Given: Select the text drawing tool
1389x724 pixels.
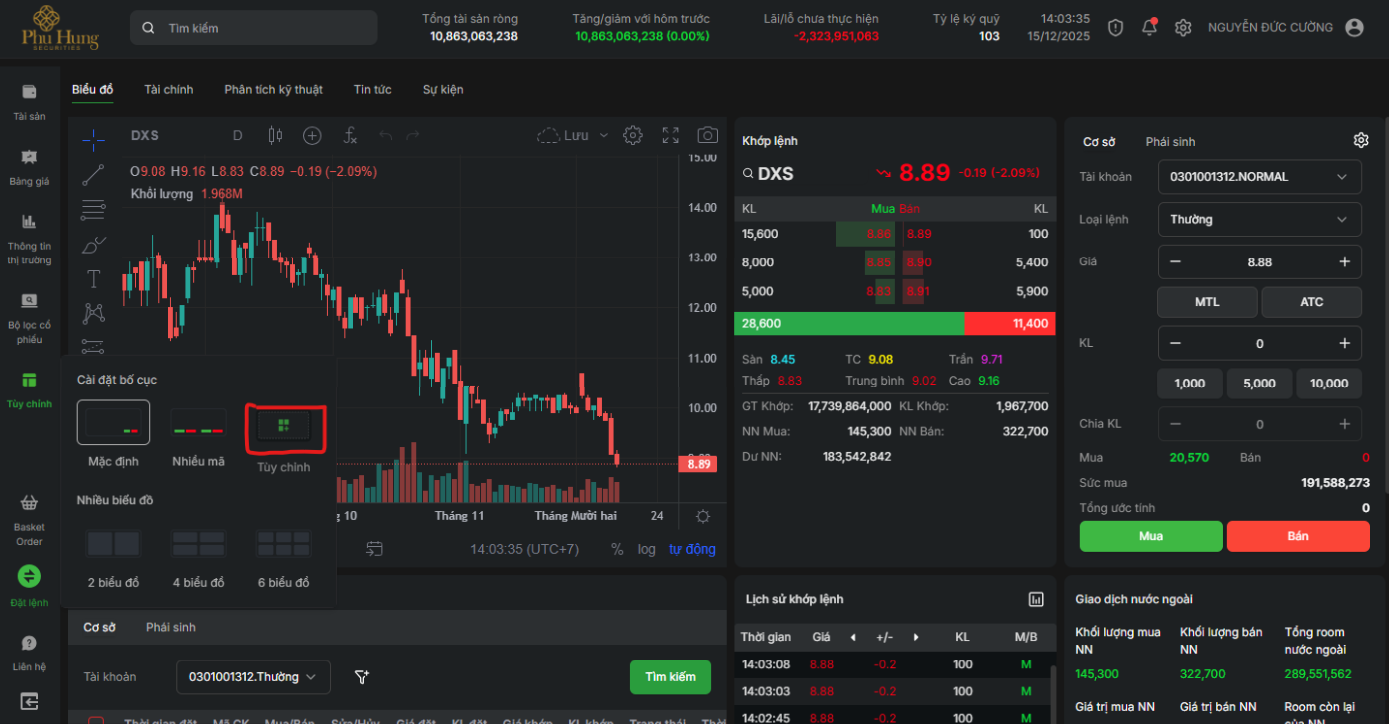Looking at the screenshot, I should [x=93, y=278].
